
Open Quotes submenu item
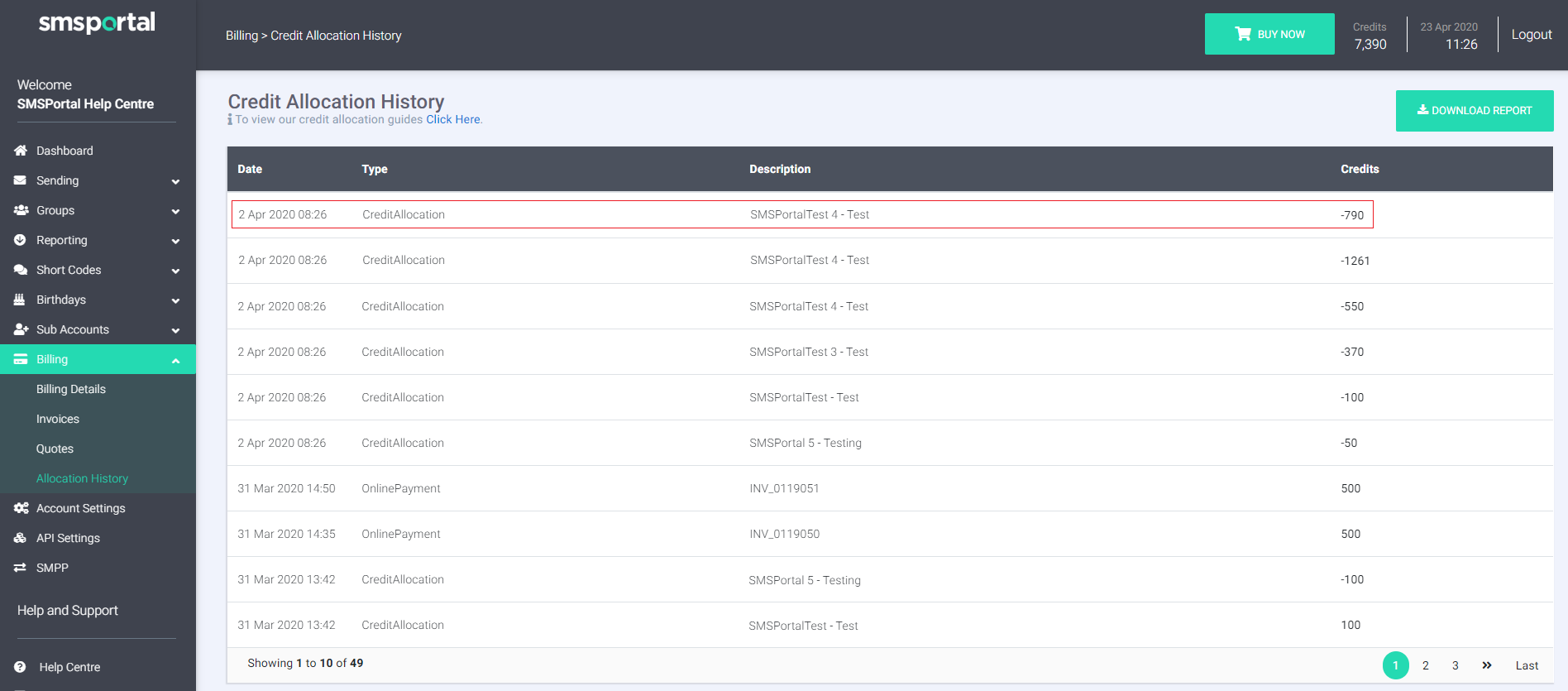tap(55, 449)
